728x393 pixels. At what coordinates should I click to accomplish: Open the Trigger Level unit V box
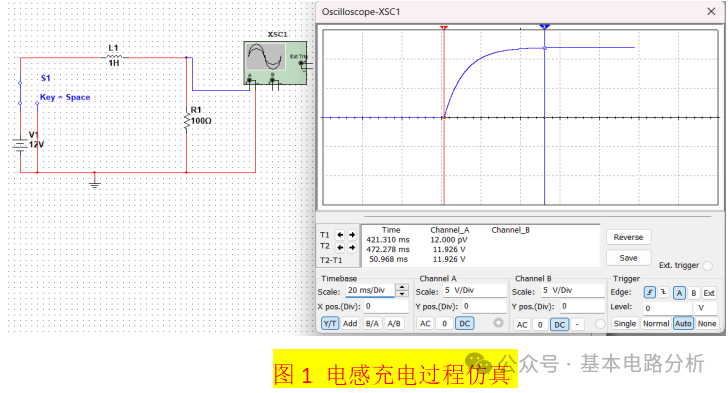click(x=705, y=308)
